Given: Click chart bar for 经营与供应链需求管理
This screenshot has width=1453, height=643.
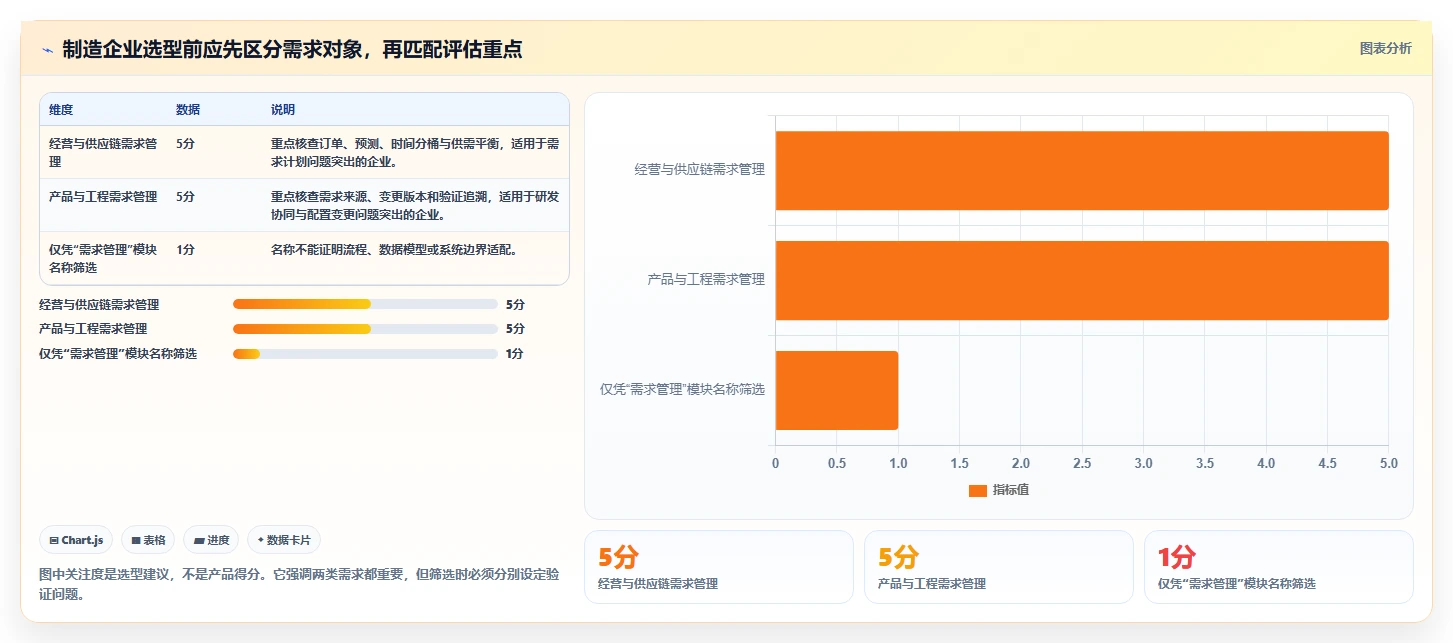Looking at the screenshot, I should pos(1082,170).
